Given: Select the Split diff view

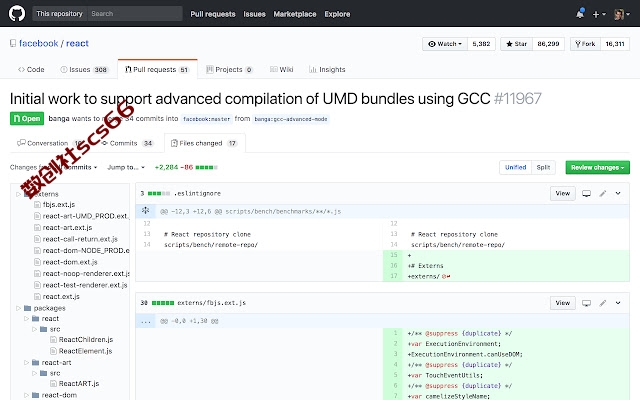Looking at the screenshot, I should (543, 167).
